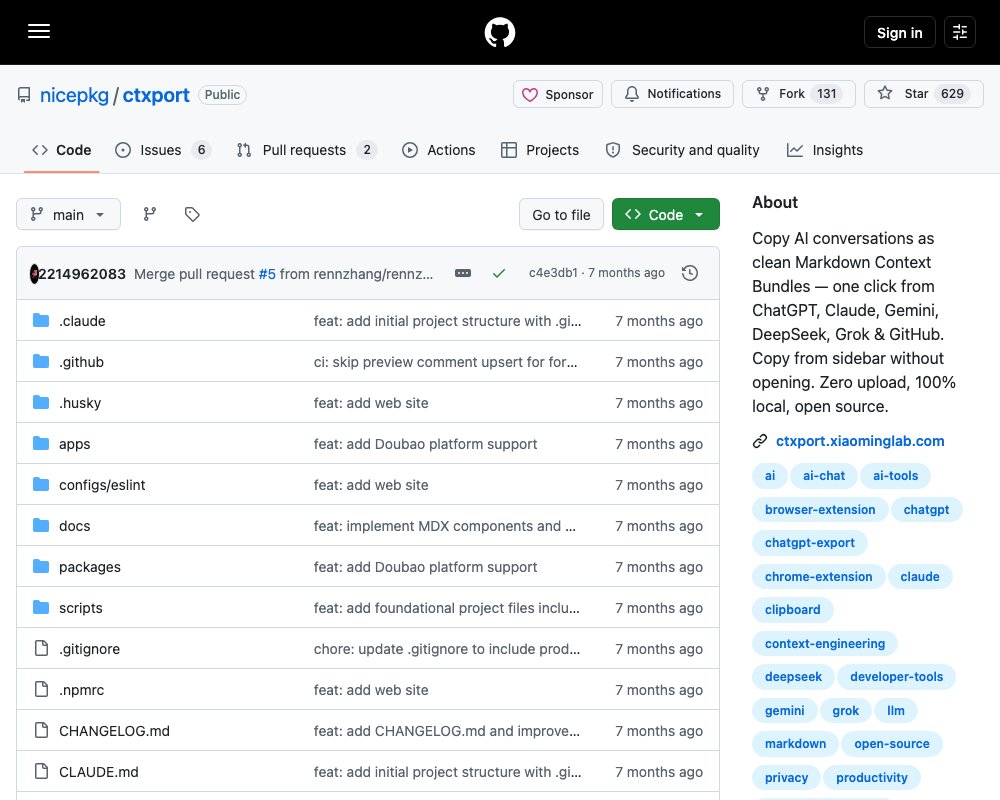Fork the repository with Fork button
This screenshot has height=800, width=1000.
[798, 94]
